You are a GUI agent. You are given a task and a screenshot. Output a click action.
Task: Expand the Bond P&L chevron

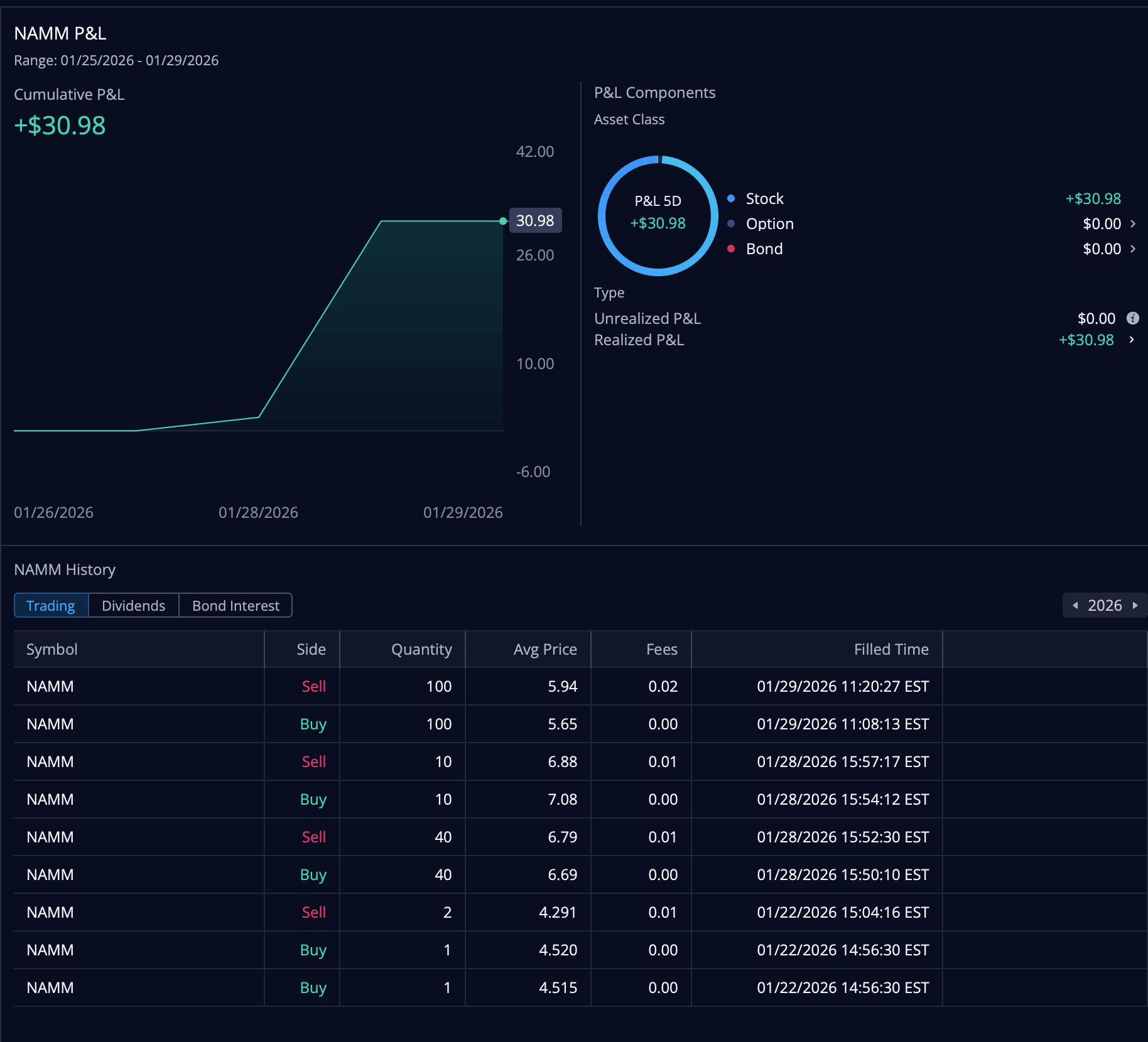pos(1133,249)
